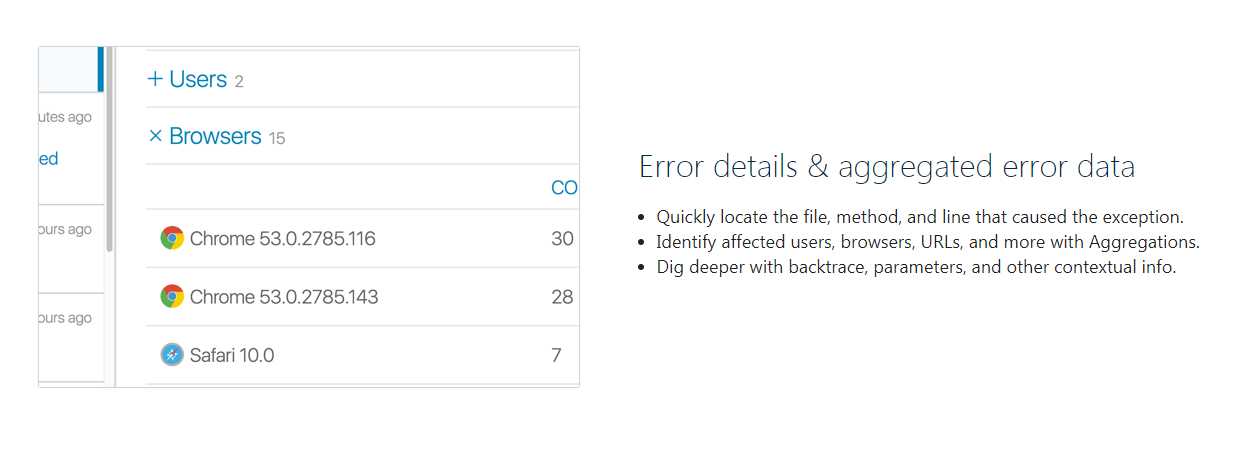Click the plus icon beside Users
The height and width of the screenshot is (454, 1258).
point(155,79)
